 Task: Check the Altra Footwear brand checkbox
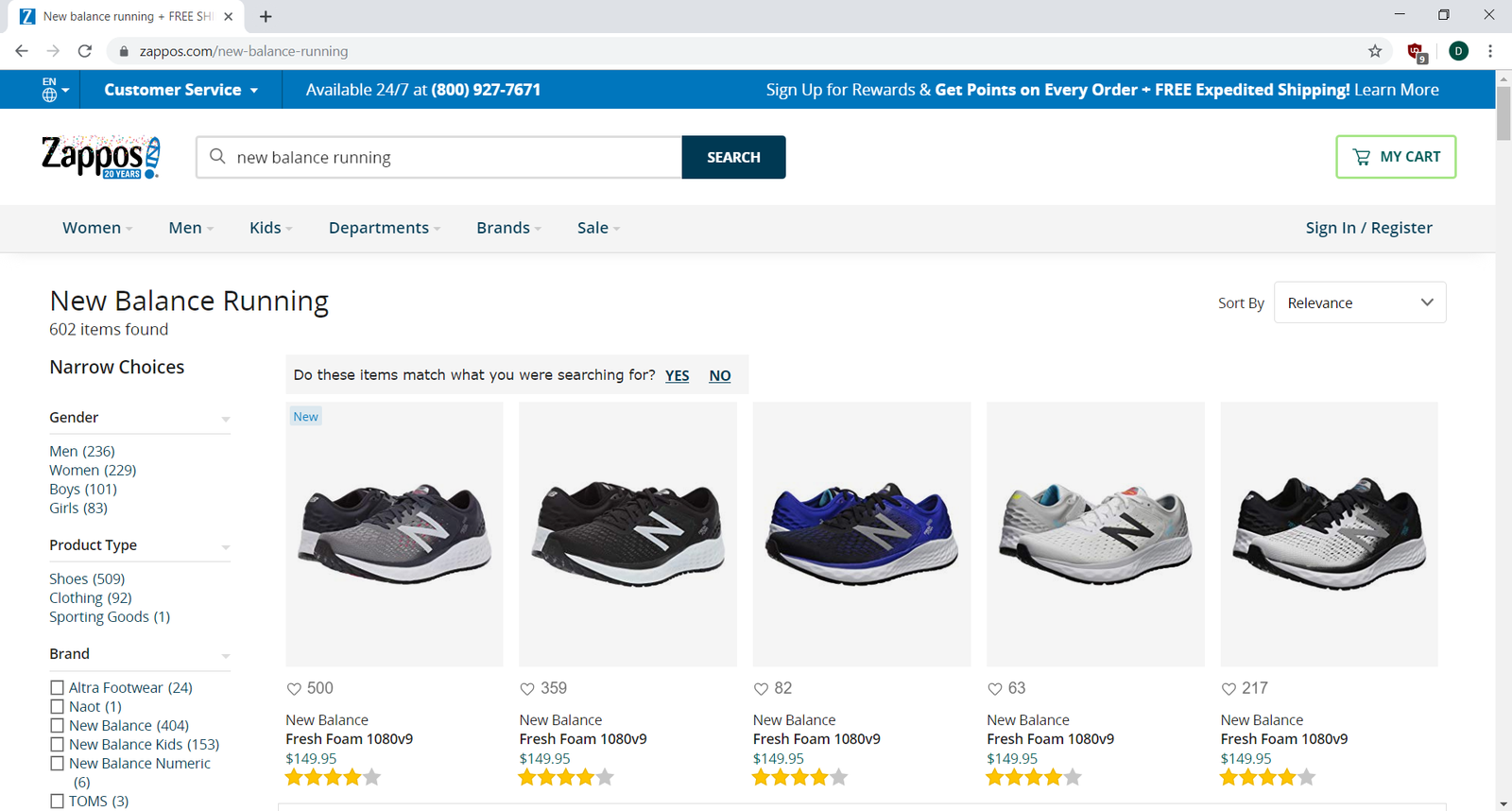[58, 688]
